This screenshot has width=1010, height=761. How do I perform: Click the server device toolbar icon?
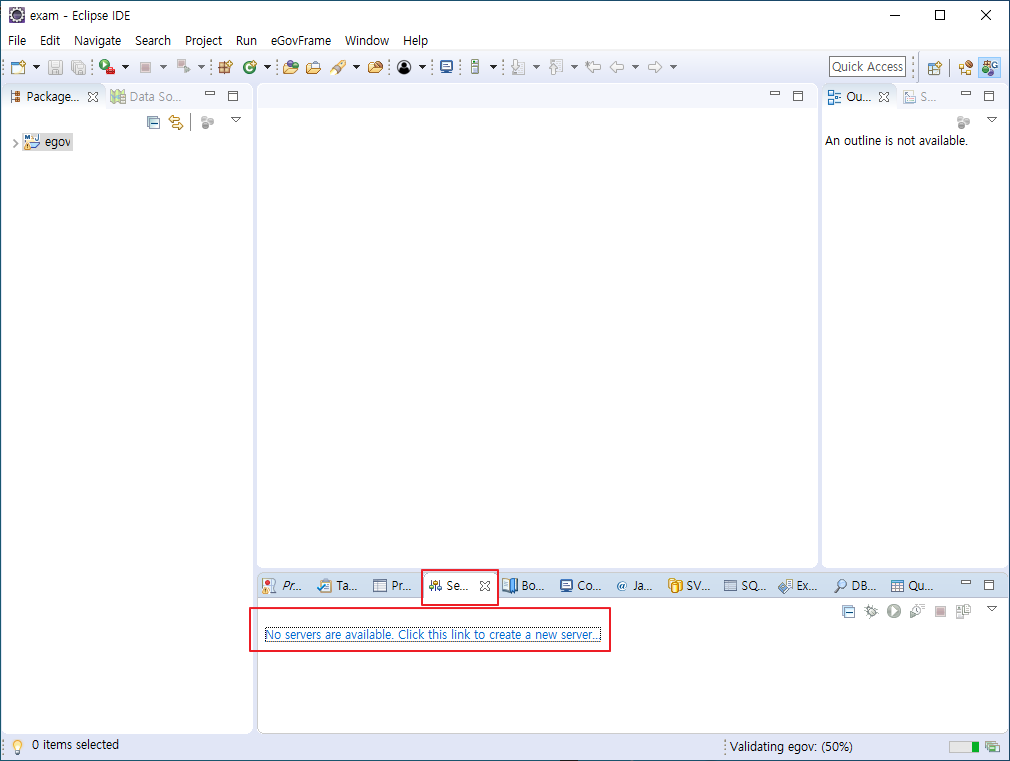(475, 67)
